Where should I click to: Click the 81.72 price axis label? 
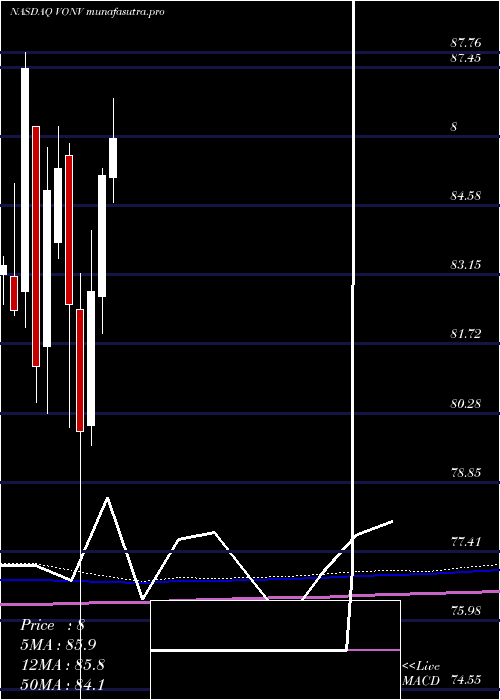[x=467, y=333]
